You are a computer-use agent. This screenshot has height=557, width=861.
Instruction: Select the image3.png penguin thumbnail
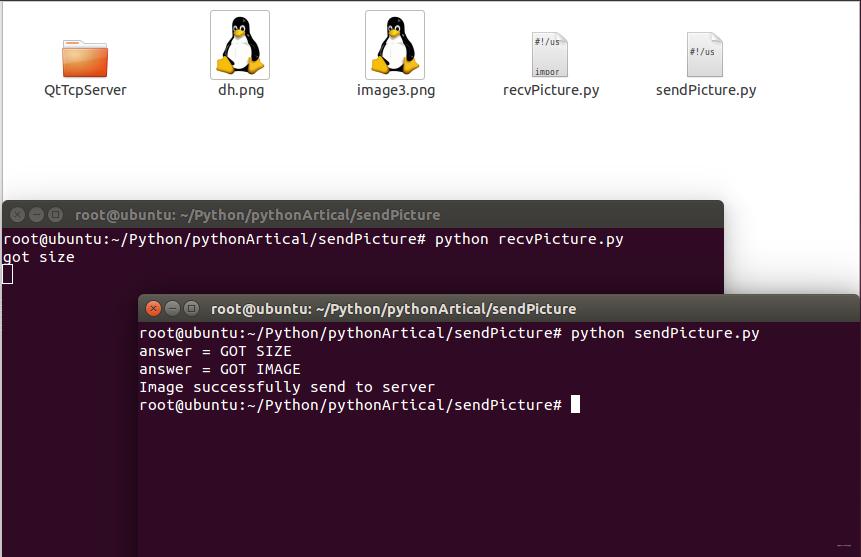(395, 45)
